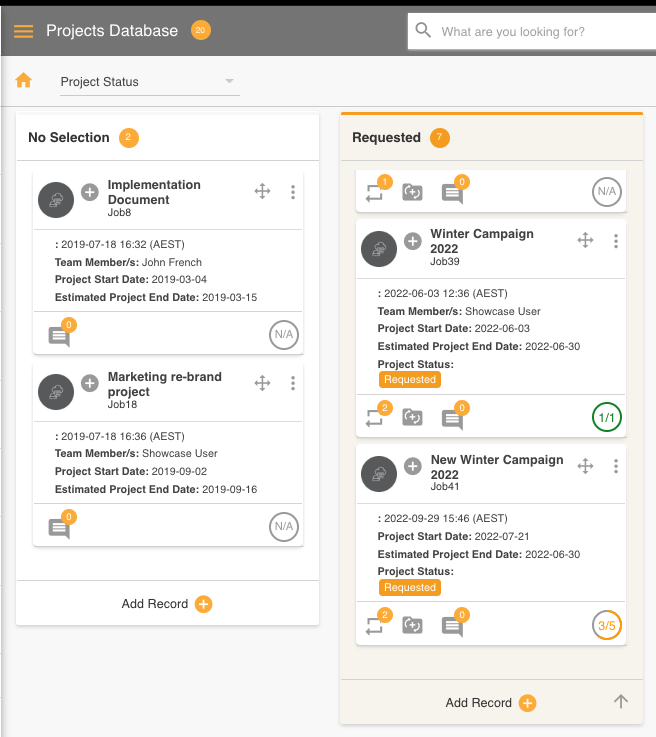Open comments icon on Job41 card
The image size is (656, 737).
tap(453, 627)
